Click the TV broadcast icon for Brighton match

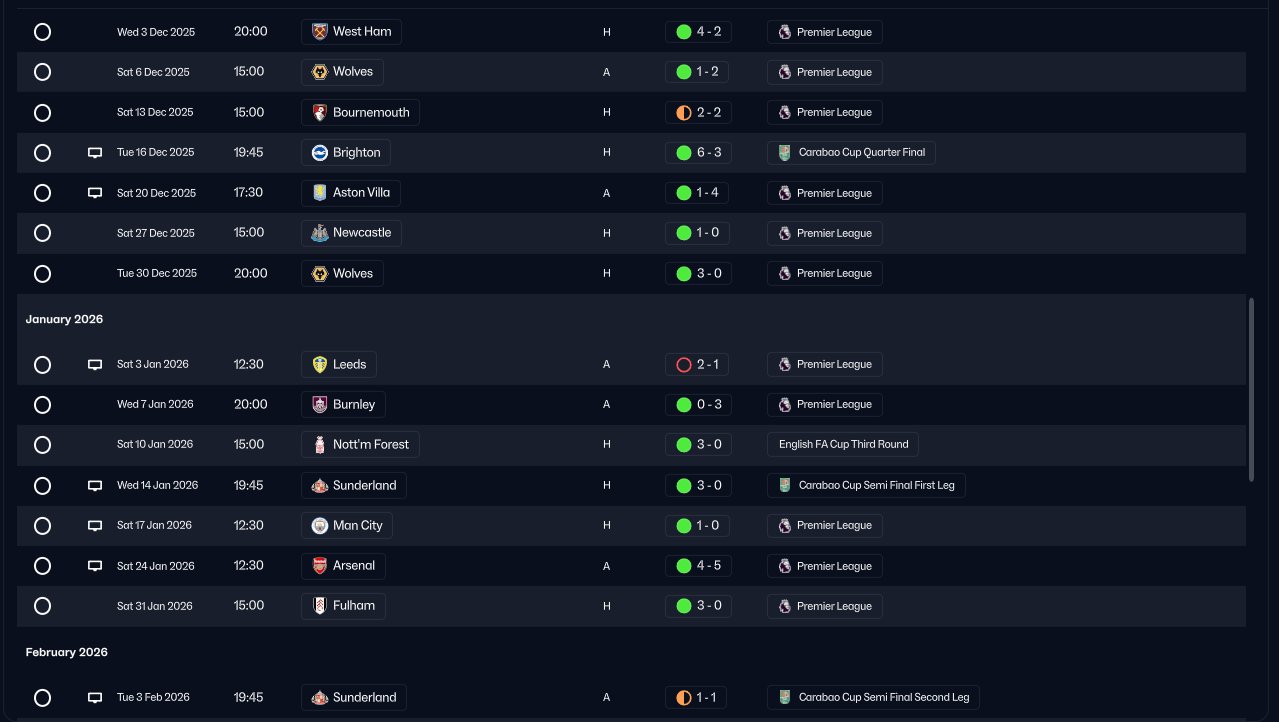point(95,153)
